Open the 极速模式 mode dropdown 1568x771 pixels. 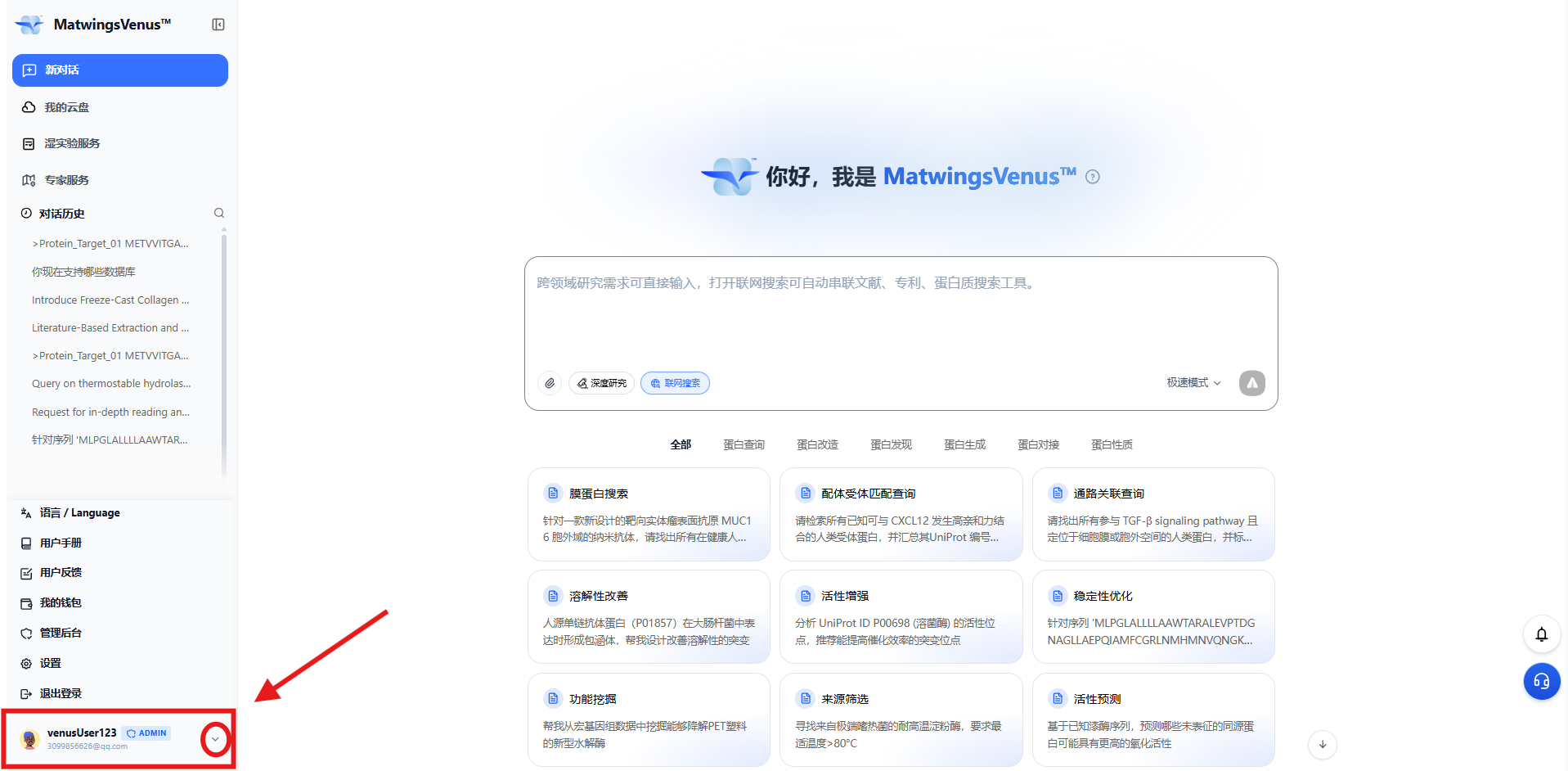pyautogui.click(x=1194, y=383)
